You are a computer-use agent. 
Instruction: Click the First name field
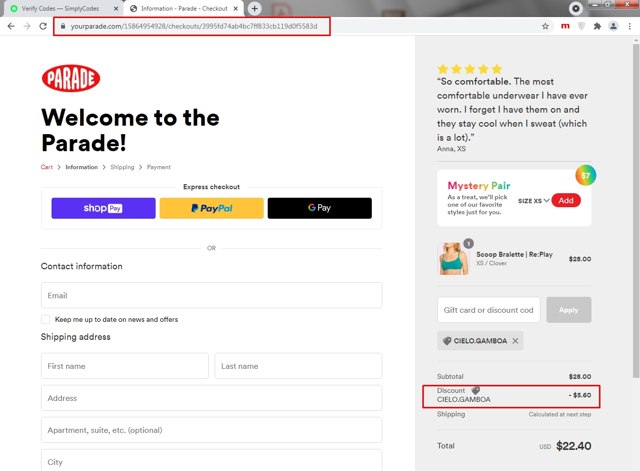click(124, 366)
